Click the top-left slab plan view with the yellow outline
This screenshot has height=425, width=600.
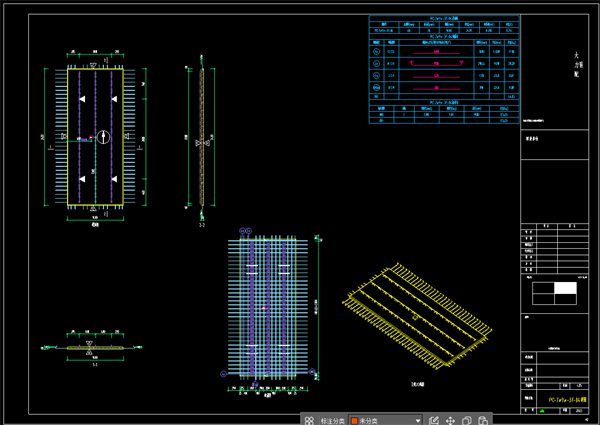95,137
